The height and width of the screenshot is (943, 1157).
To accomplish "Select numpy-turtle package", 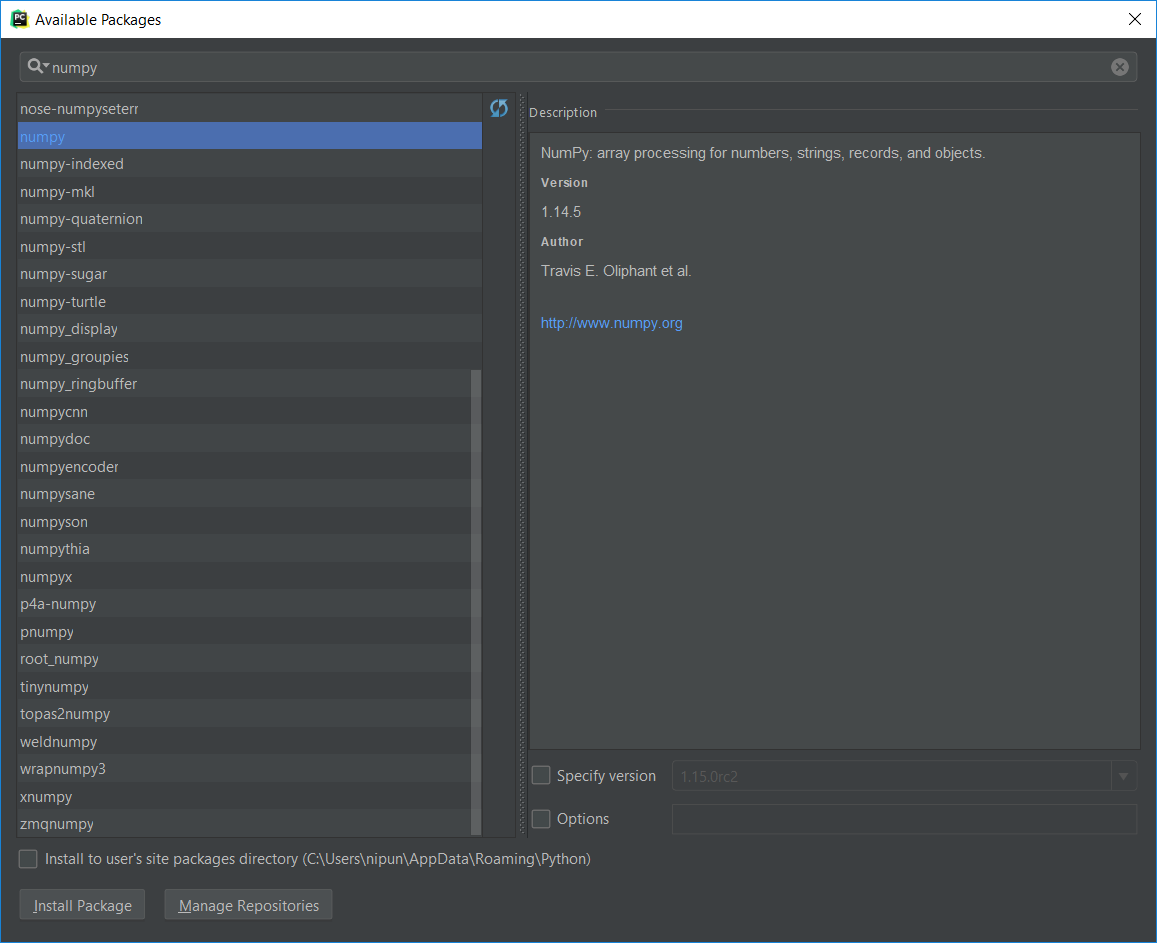I will coord(249,302).
